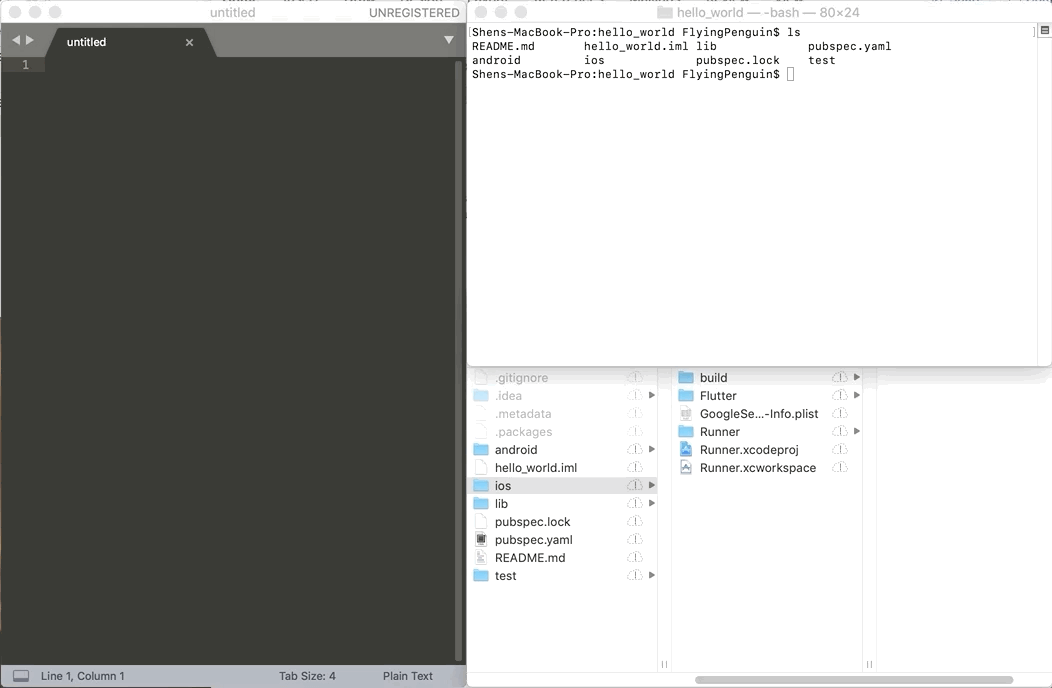Close the untitled tab with the X
Image resolution: width=1052 pixels, height=688 pixels.
click(x=189, y=42)
